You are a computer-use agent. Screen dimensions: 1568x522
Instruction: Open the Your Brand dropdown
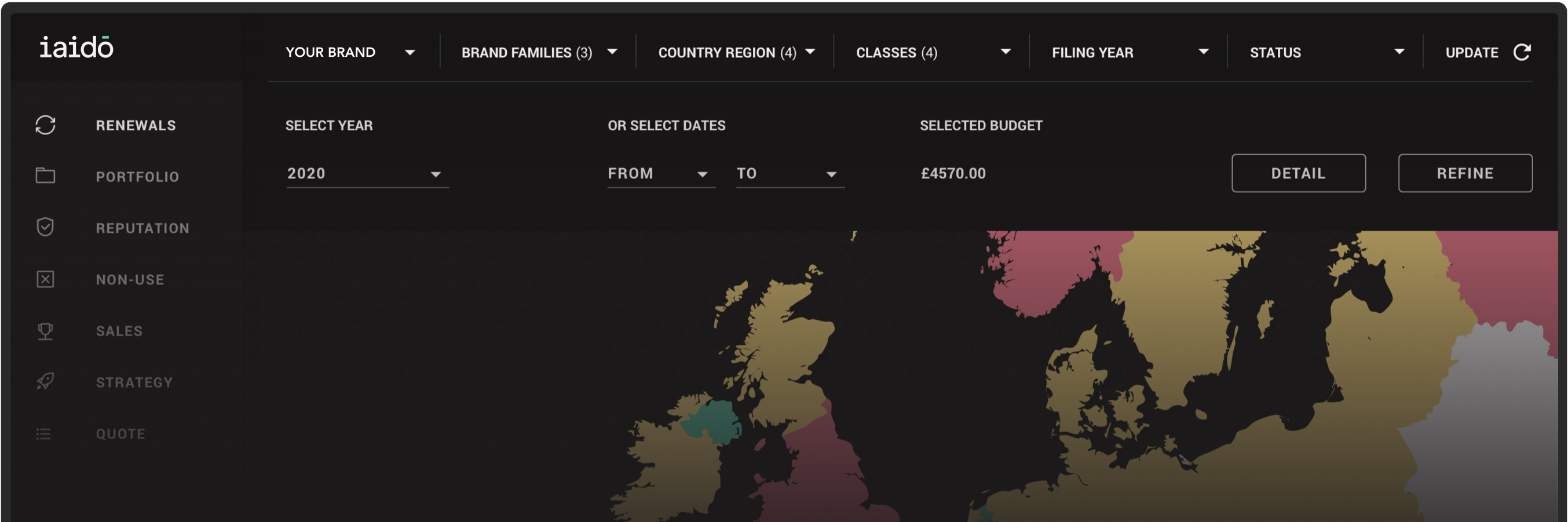click(x=350, y=52)
